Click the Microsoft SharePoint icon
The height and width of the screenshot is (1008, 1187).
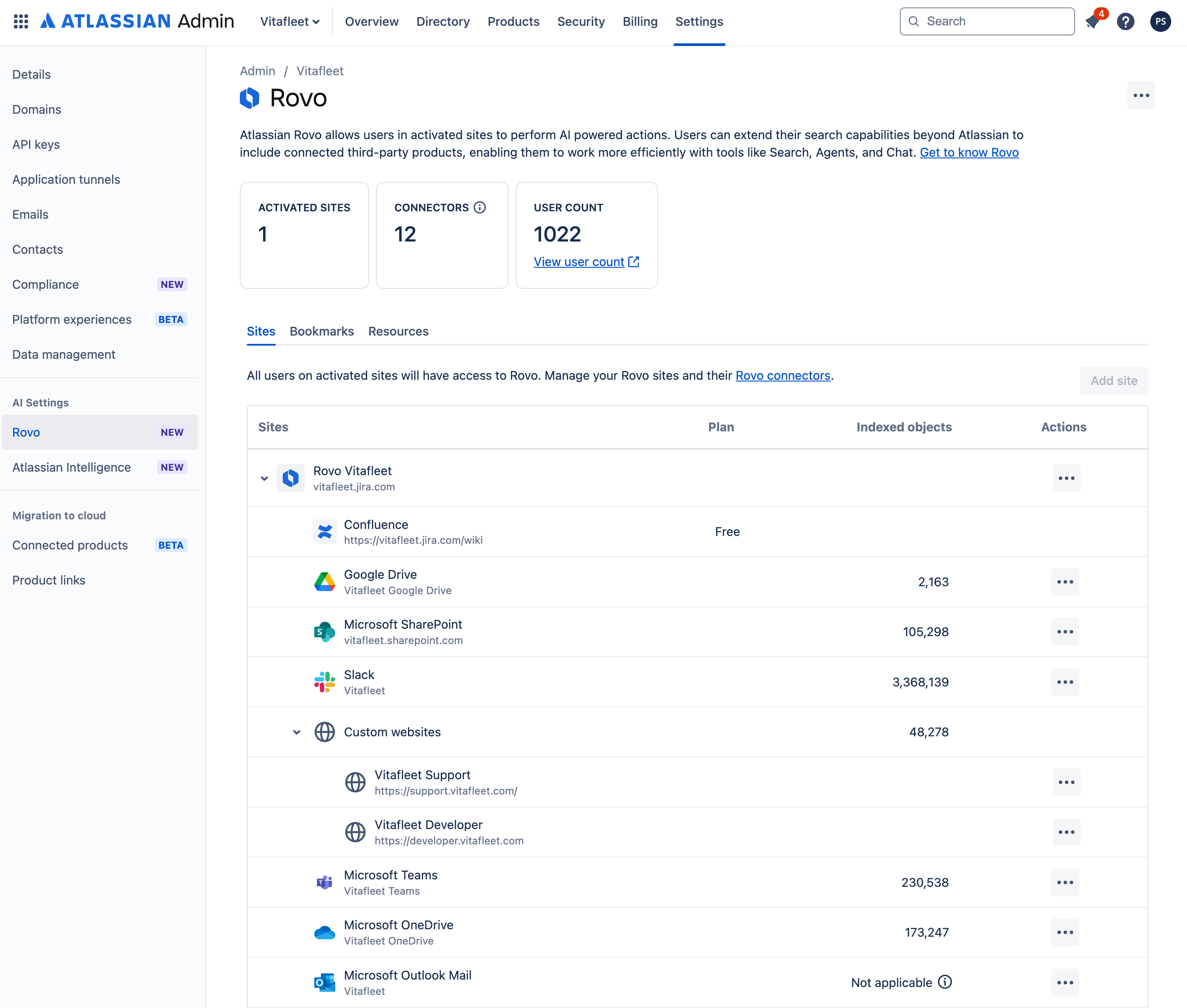[x=324, y=631]
